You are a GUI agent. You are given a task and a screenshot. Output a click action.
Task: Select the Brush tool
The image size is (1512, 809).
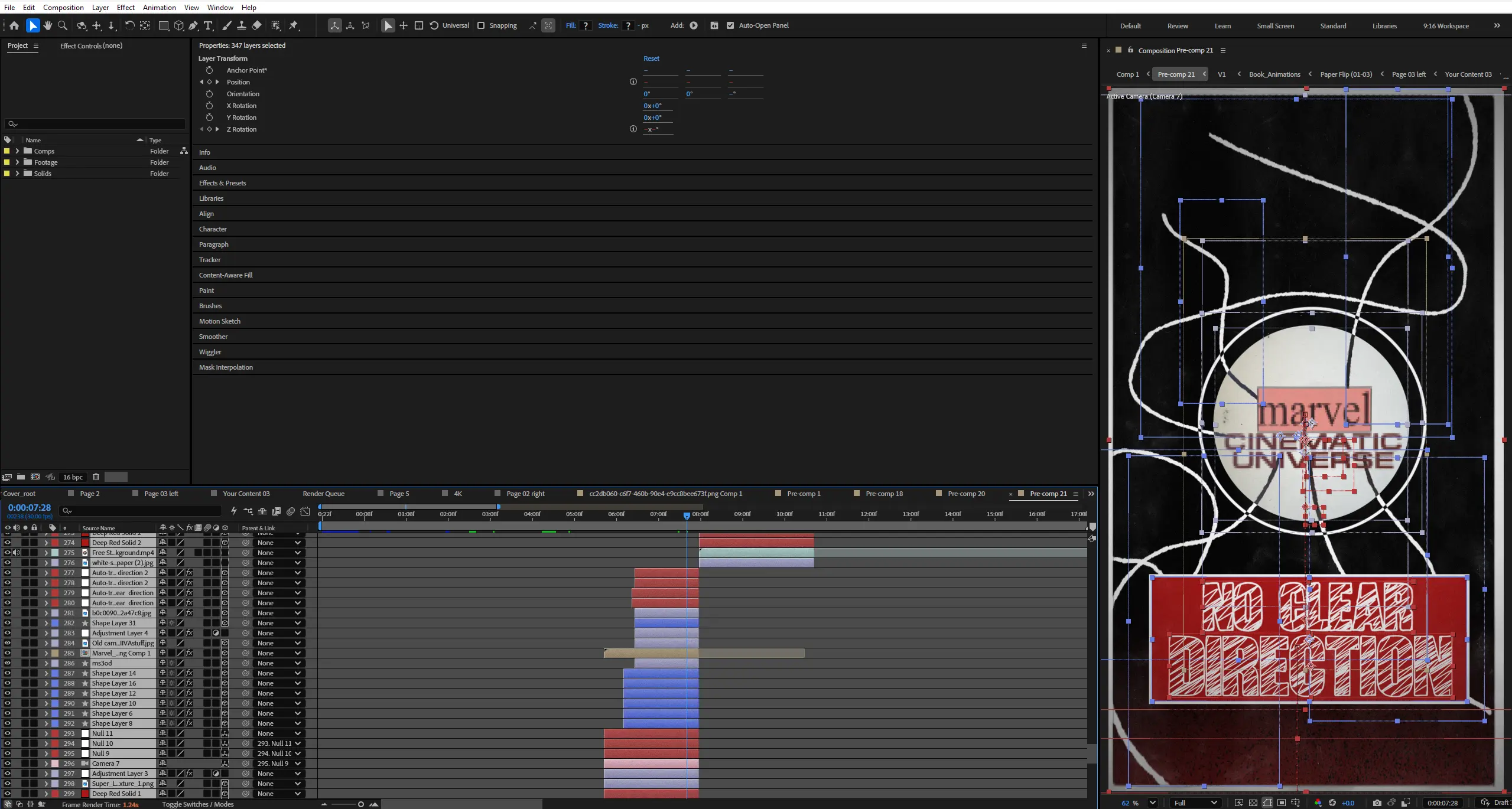(227, 25)
